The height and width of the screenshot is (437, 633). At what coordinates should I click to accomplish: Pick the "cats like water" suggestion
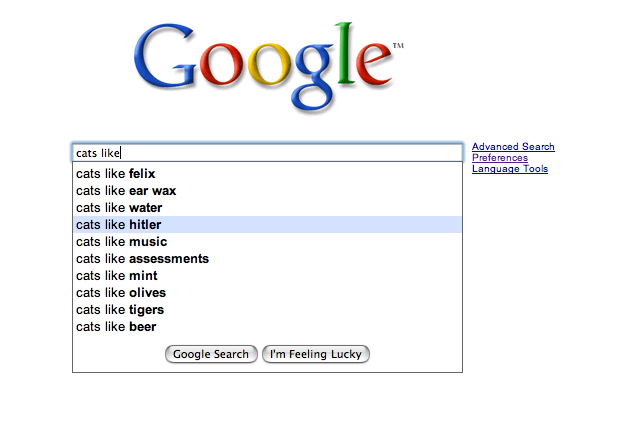[x=119, y=208]
